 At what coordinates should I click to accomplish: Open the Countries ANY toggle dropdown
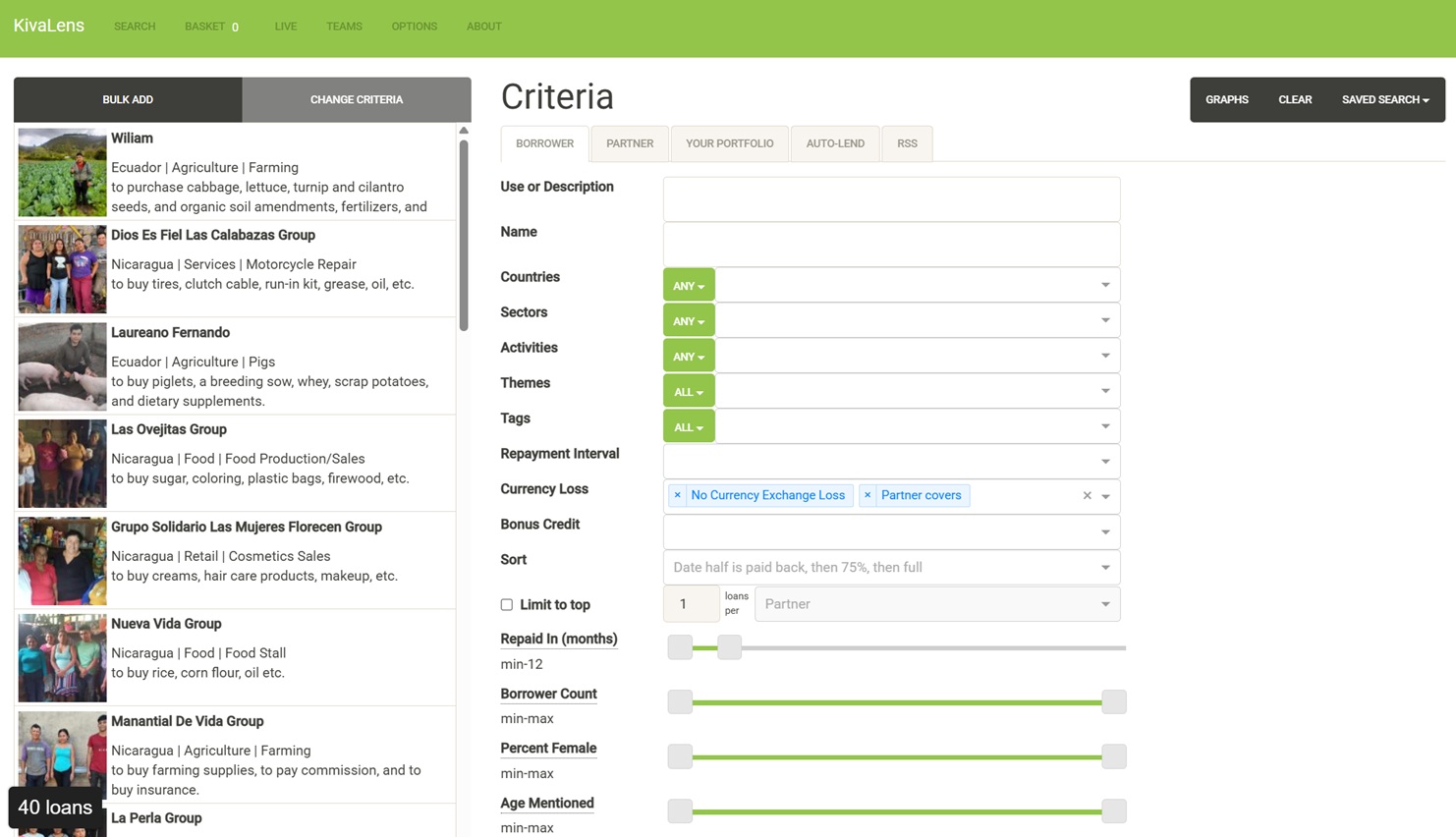[x=689, y=286]
